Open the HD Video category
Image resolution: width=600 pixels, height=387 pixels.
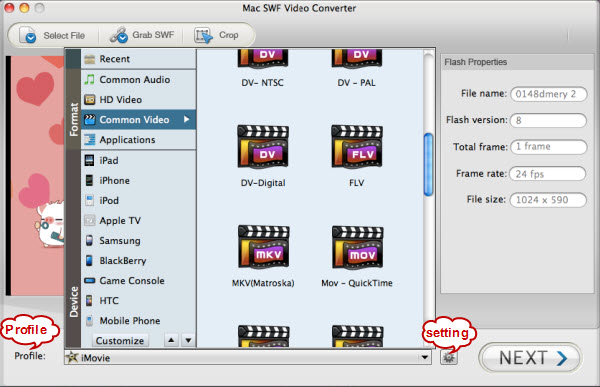pos(139,100)
